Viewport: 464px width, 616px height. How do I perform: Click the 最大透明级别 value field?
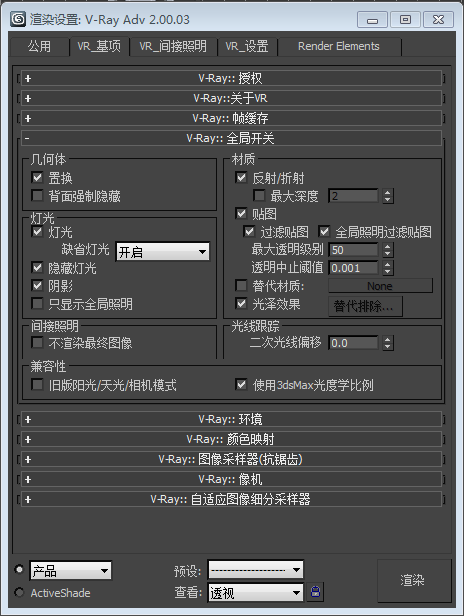pos(353,250)
